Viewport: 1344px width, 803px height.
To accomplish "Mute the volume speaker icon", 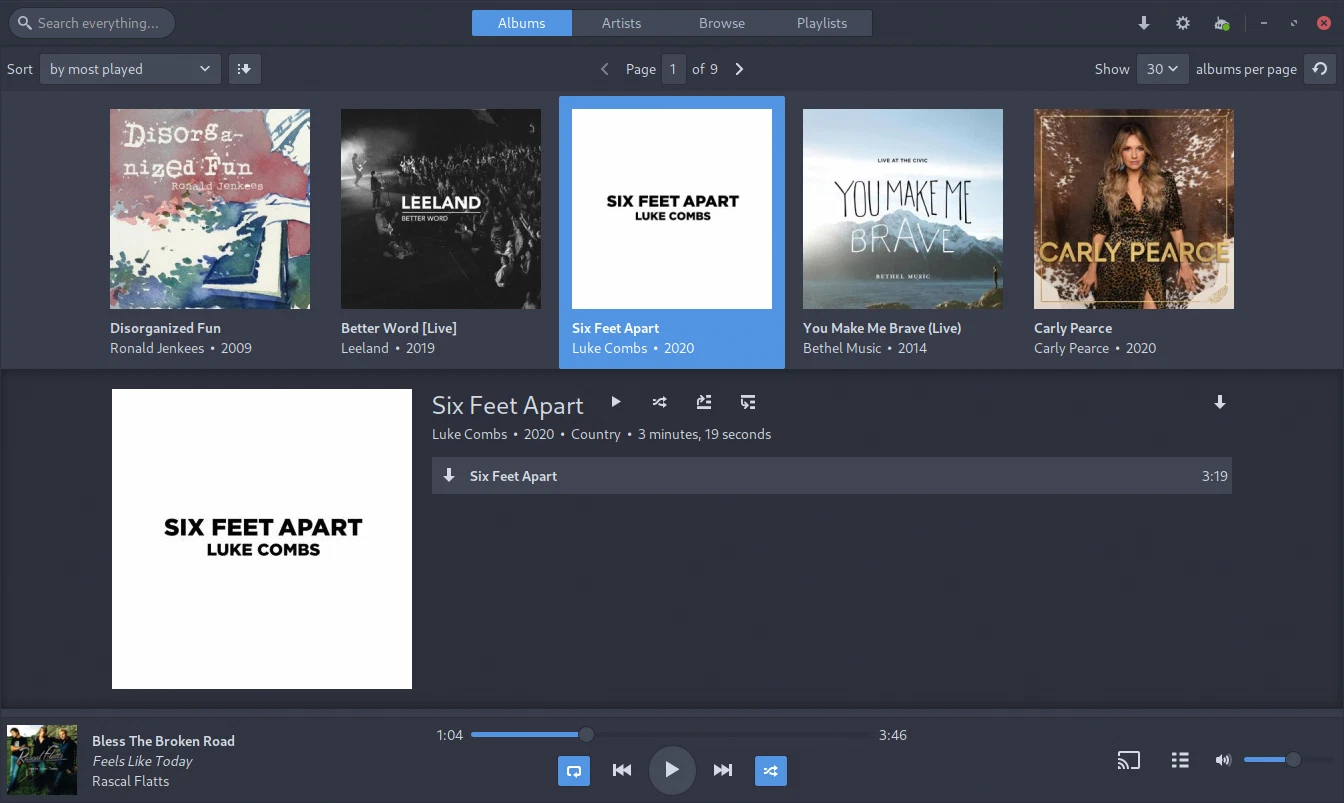I will 1222,760.
